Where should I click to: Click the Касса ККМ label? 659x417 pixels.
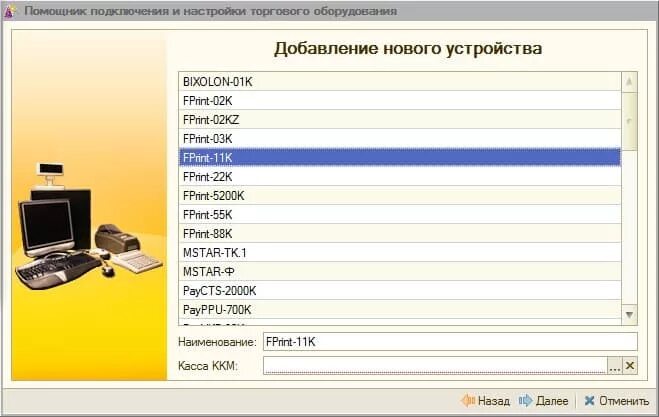208,366
